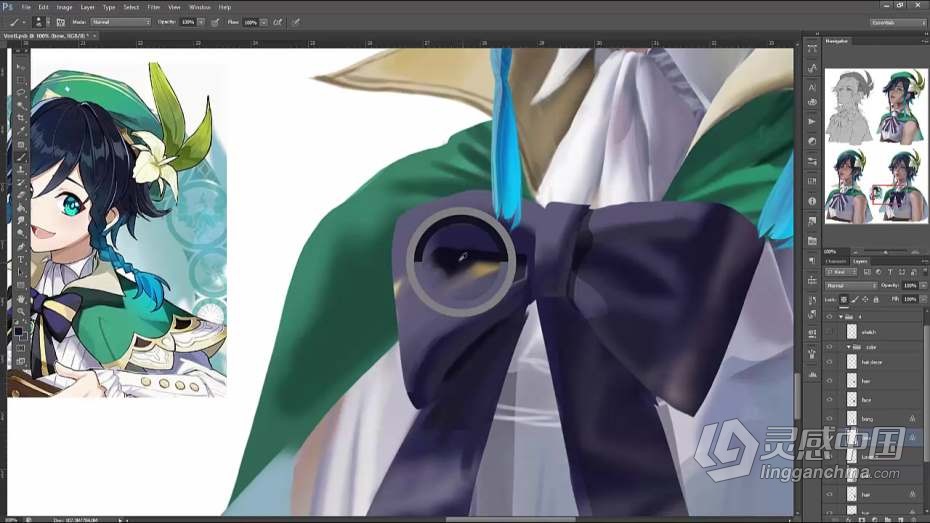Toggle lock transparent pixels
This screenshot has height=523, width=930.
(843, 299)
